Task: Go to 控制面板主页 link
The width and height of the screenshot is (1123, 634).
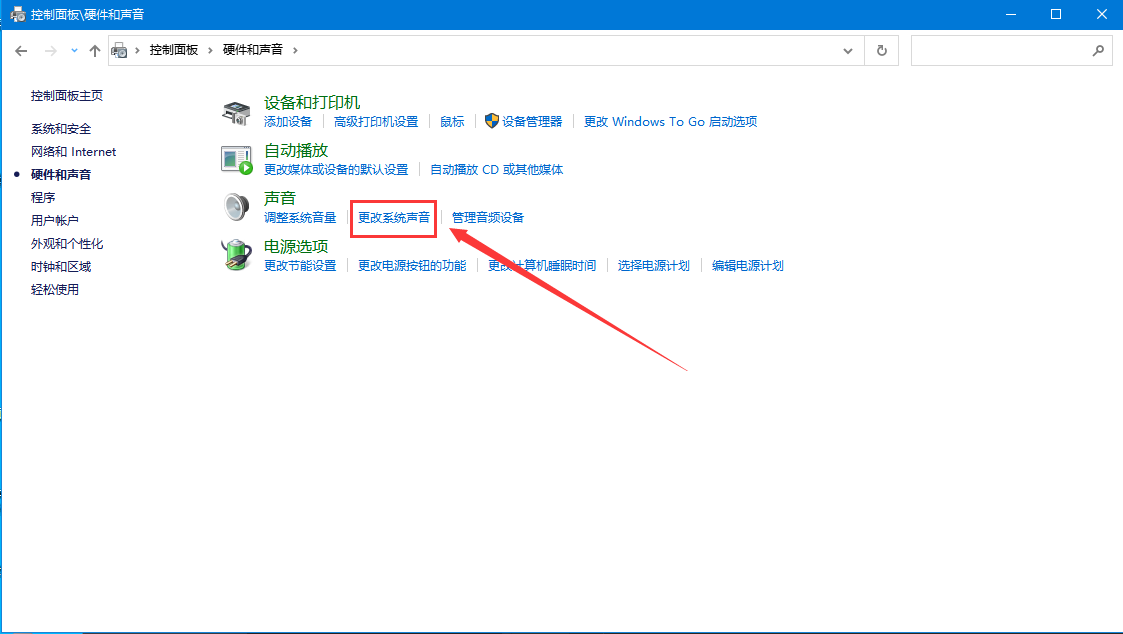Action: tap(67, 96)
